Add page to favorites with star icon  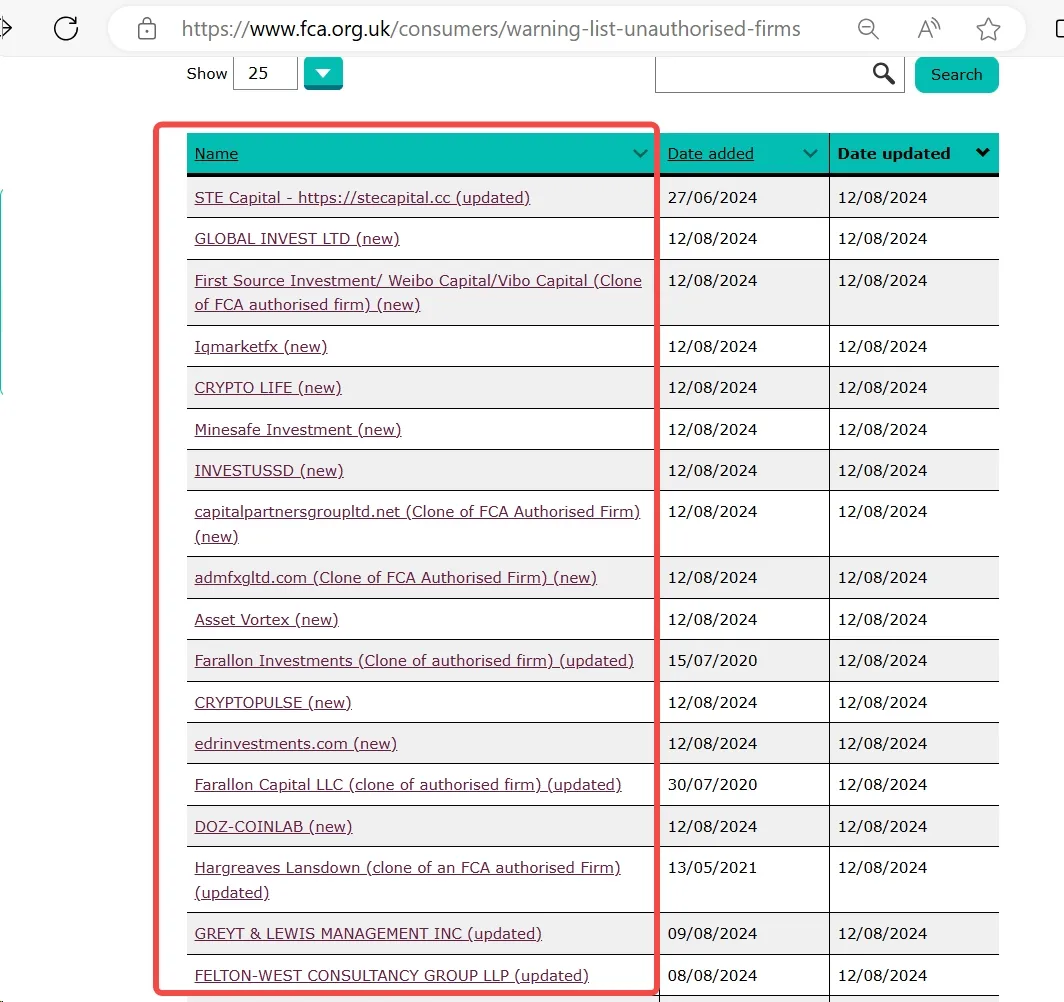click(x=988, y=29)
